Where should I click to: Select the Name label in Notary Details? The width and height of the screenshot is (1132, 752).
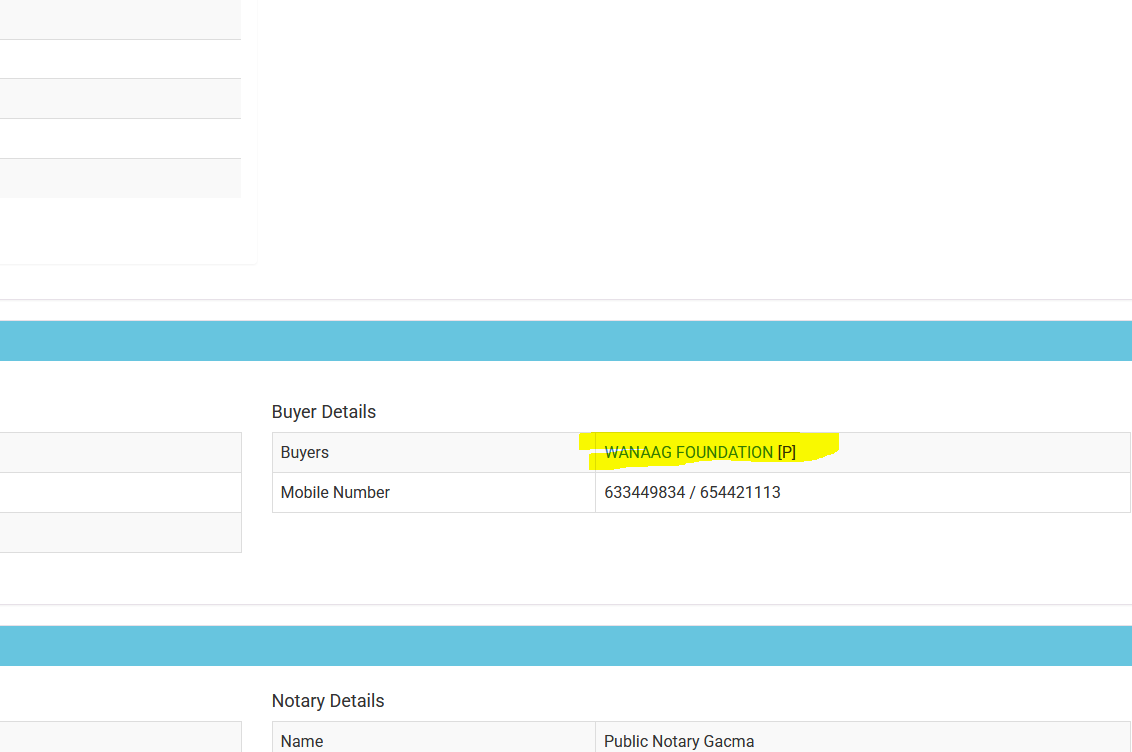[302, 741]
